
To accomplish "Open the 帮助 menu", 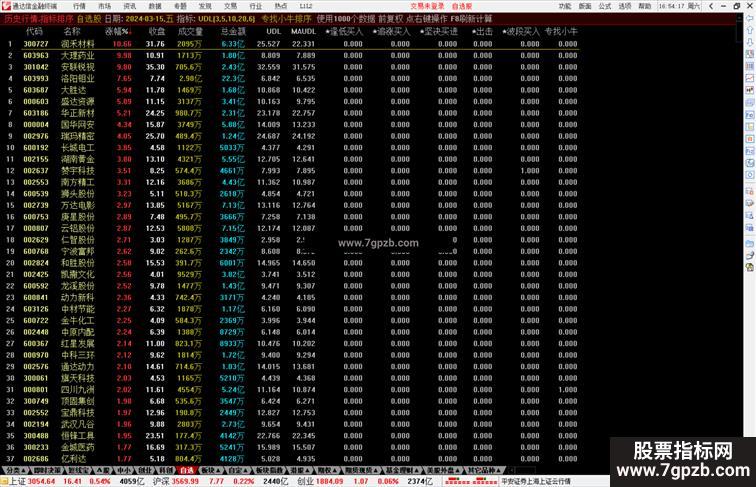I will 645,6.
